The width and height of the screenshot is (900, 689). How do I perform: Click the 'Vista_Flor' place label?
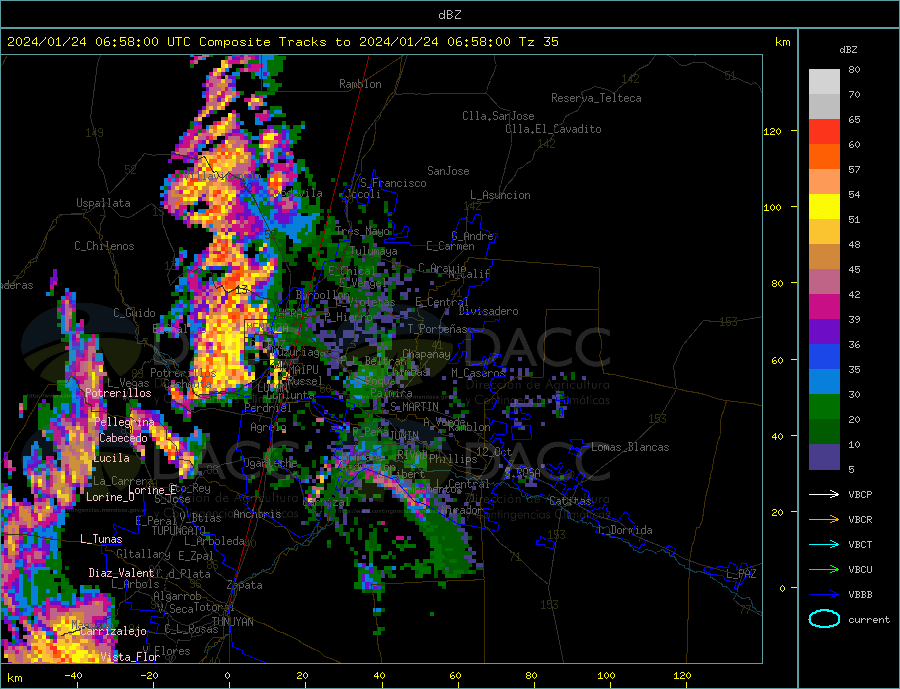130,657
